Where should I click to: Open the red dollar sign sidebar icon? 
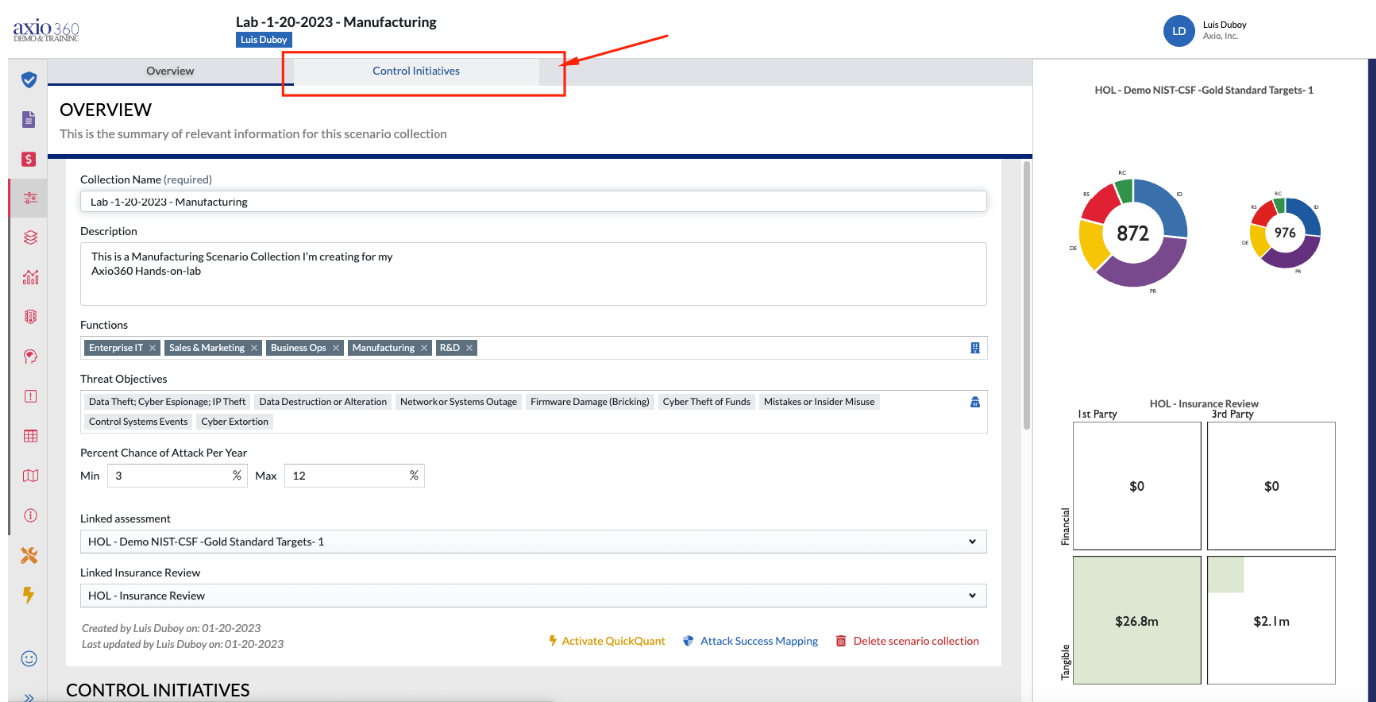click(x=29, y=159)
